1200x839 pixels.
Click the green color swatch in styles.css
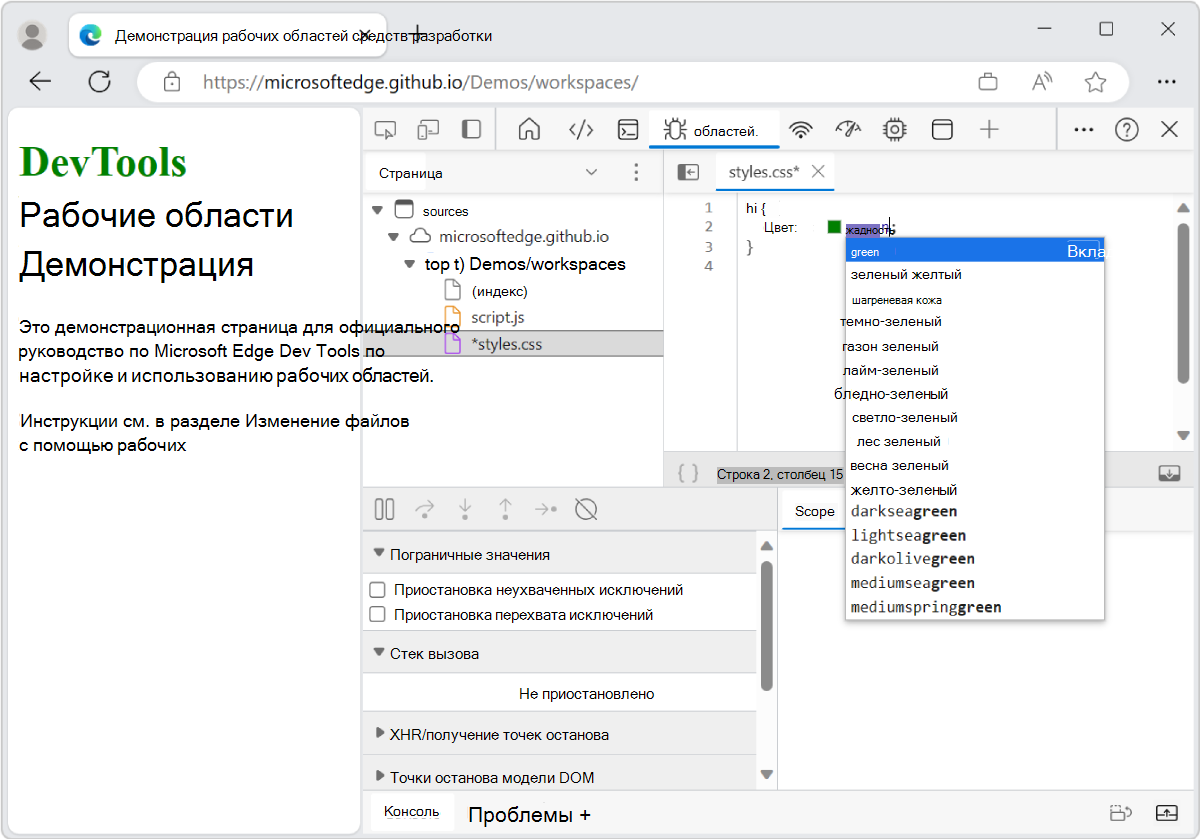pyautogui.click(x=833, y=227)
